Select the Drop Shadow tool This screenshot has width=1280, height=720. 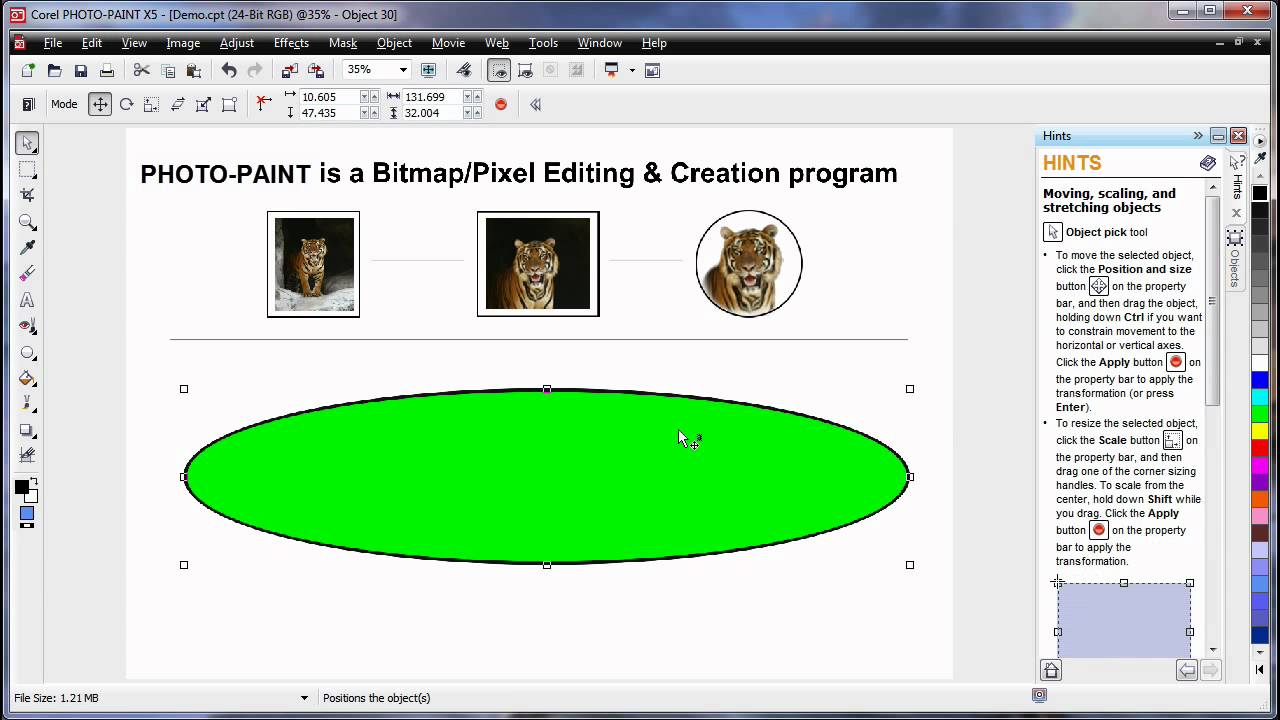click(x=28, y=430)
